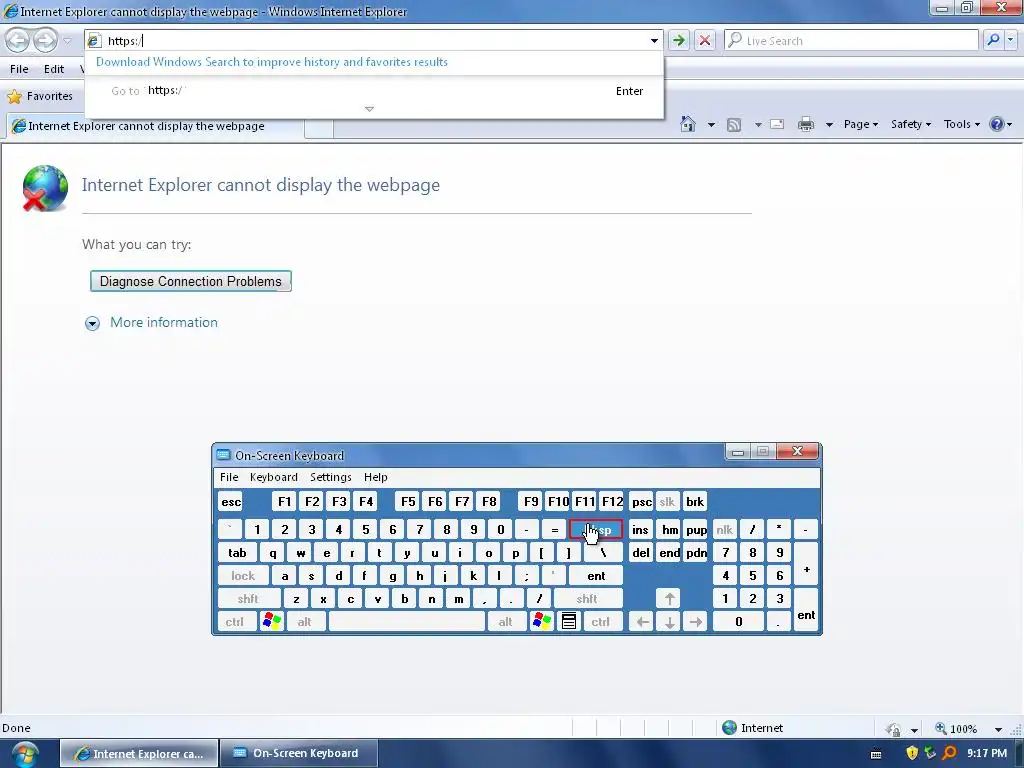1024x768 pixels.
Task: Open the Safety menu
Action: coord(910,124)
